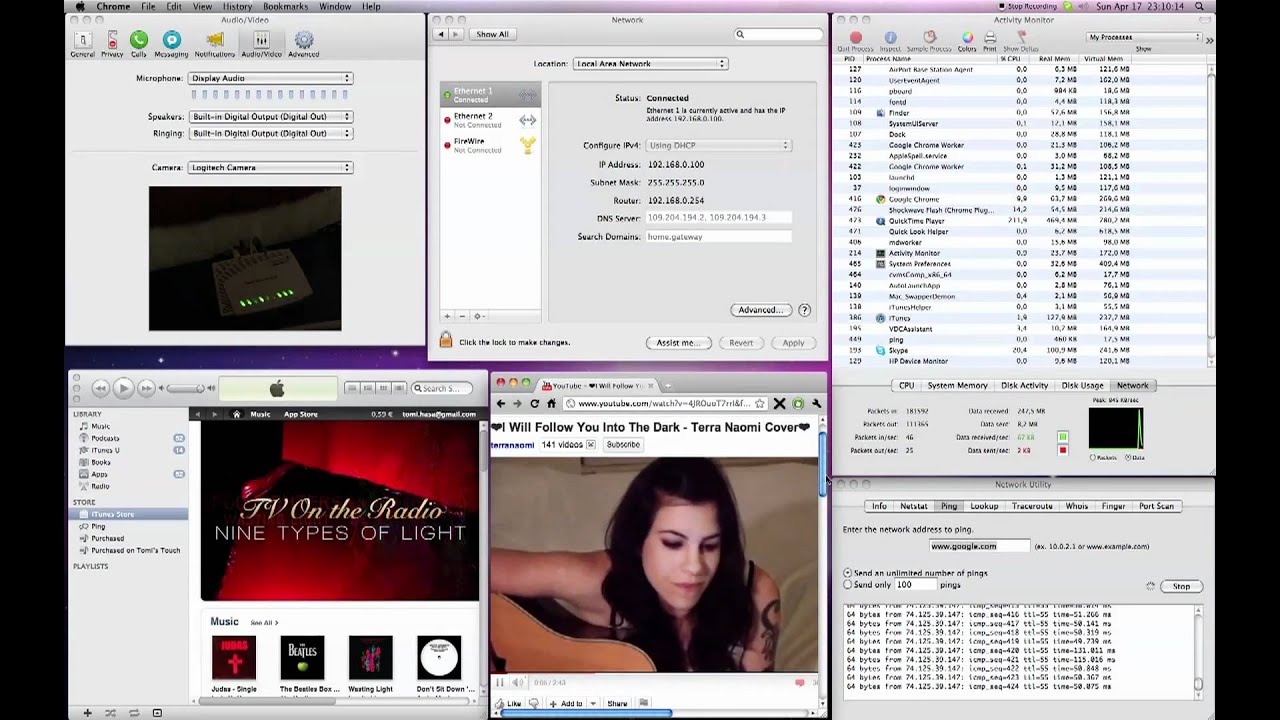Click Show All button in Network
This screenshot has width=1280, height=720.
point(492,34)
